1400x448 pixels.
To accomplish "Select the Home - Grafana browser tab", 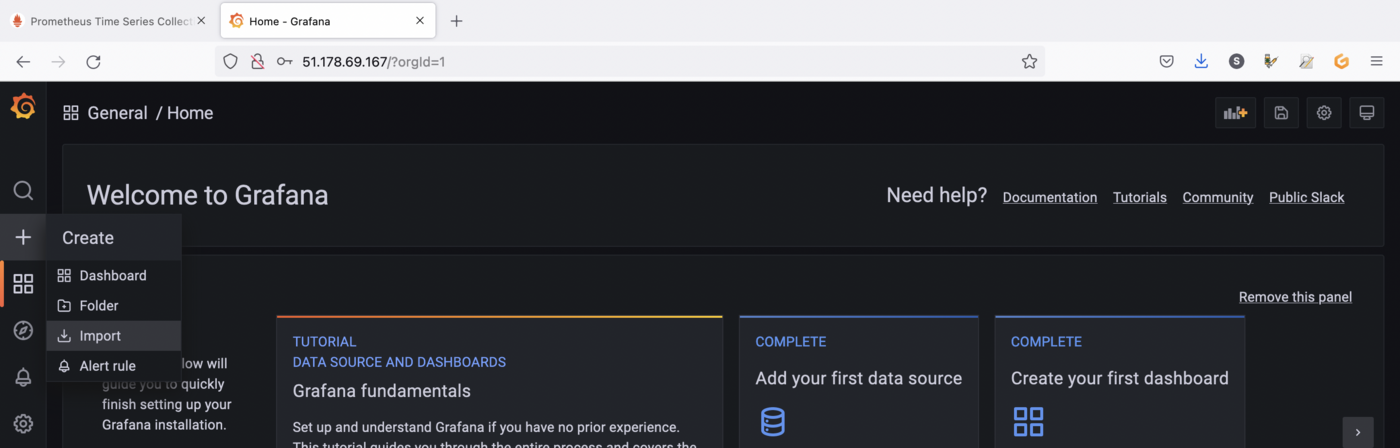I will (x=328, y=21).
